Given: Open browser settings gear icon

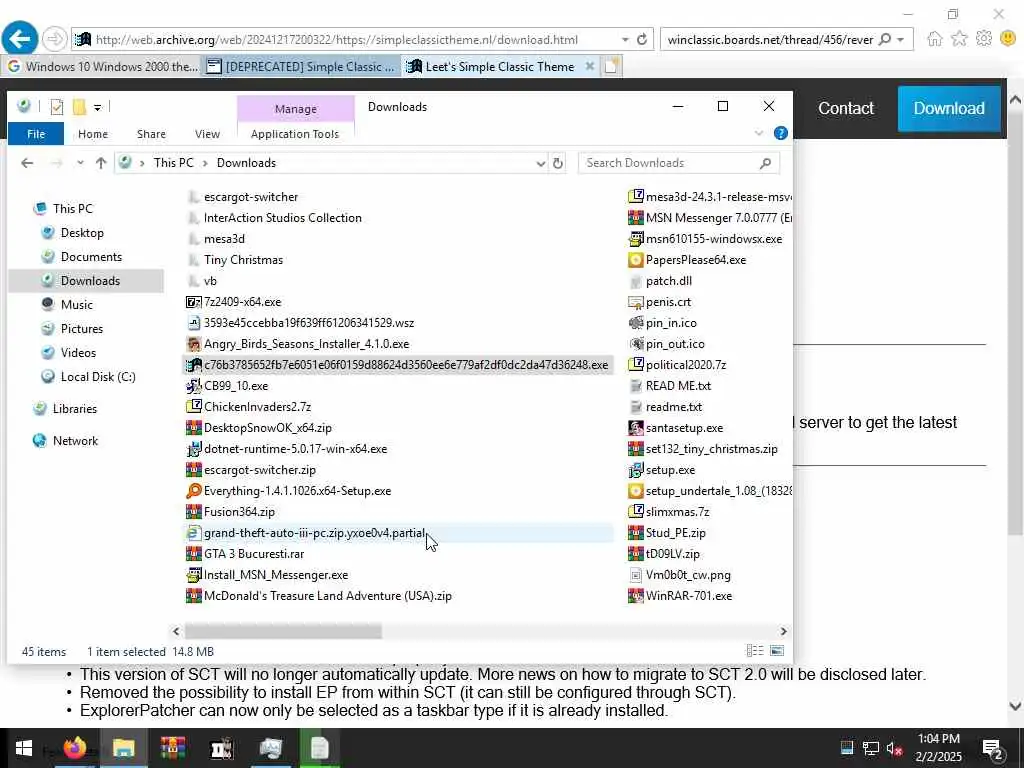Looking at the screenshot, I should [984, 39].
